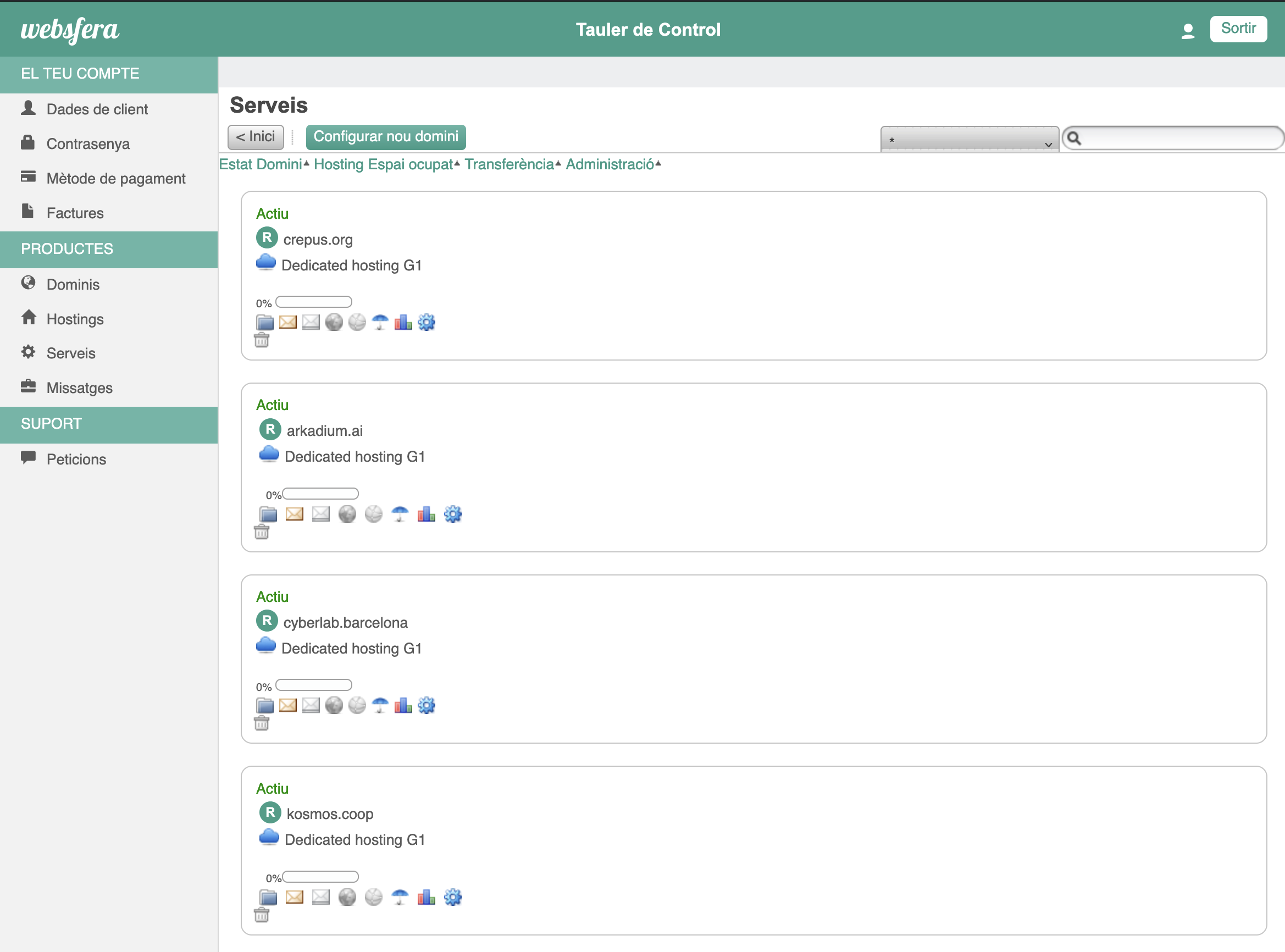The width and height of the screenshot is (1285, 952).
Task: Click the crepus.org usage progress bar
Action: pos(313,302)
